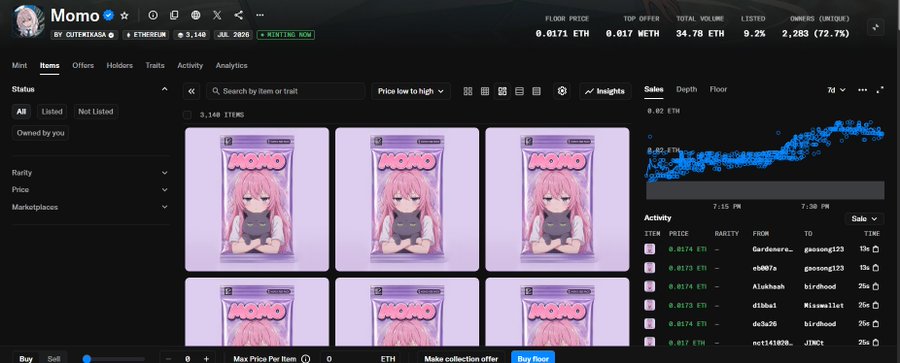Open the 7d chart range dropdown
Screen dimensions: 900x363
tap(836, 90)
